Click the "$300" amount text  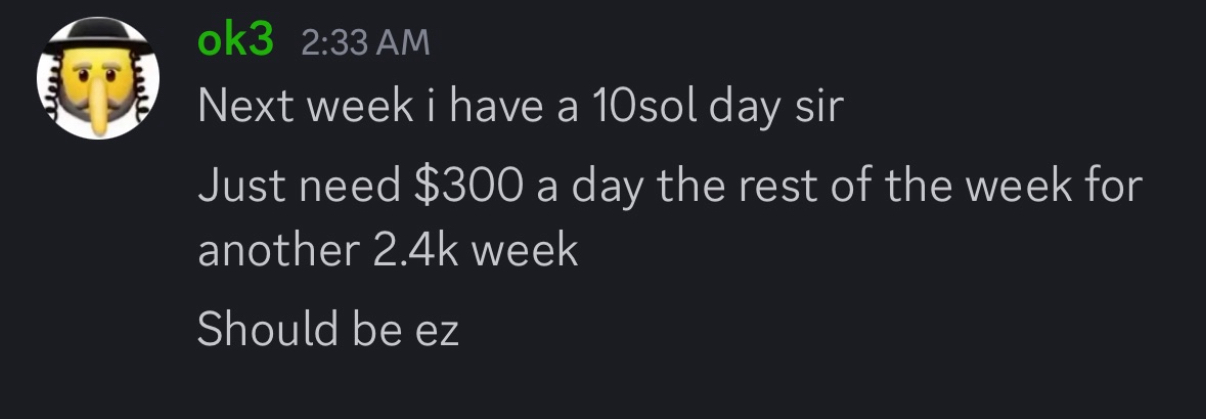[466, 189]
